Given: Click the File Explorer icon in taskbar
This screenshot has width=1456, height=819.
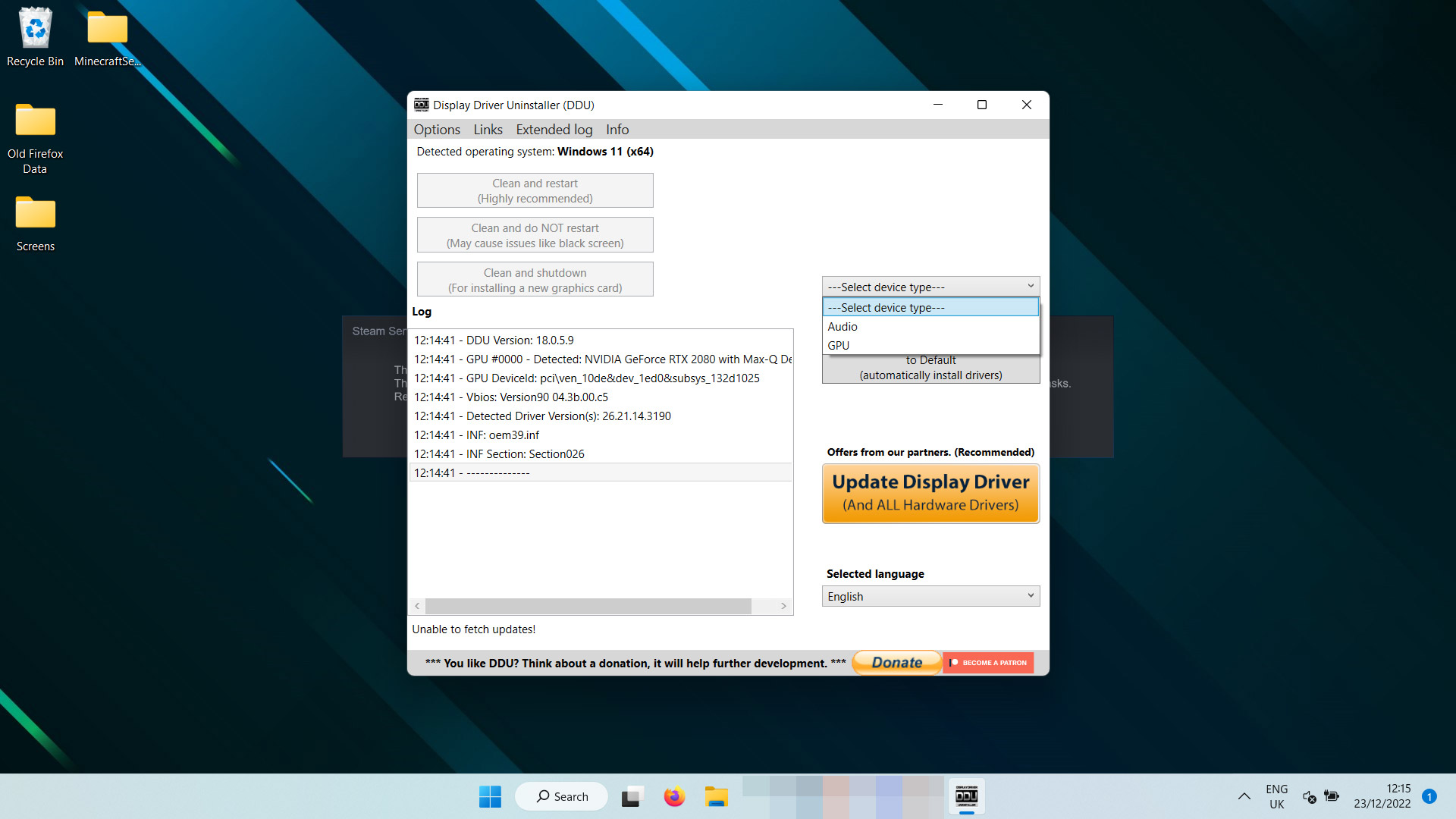Looking at the screenshot, I should 718,796.
